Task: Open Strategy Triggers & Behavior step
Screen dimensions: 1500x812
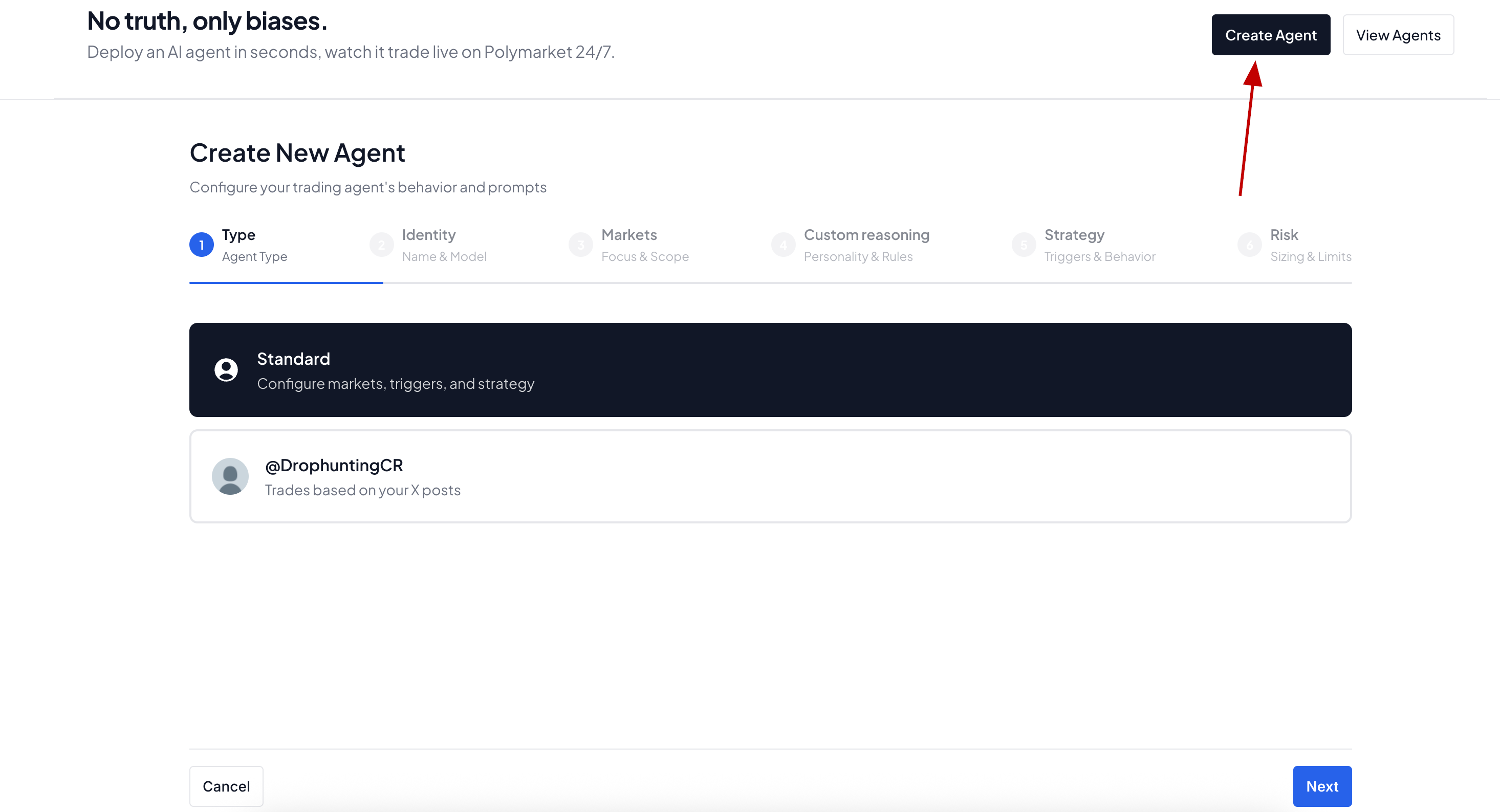Action: click(1099, 245)
